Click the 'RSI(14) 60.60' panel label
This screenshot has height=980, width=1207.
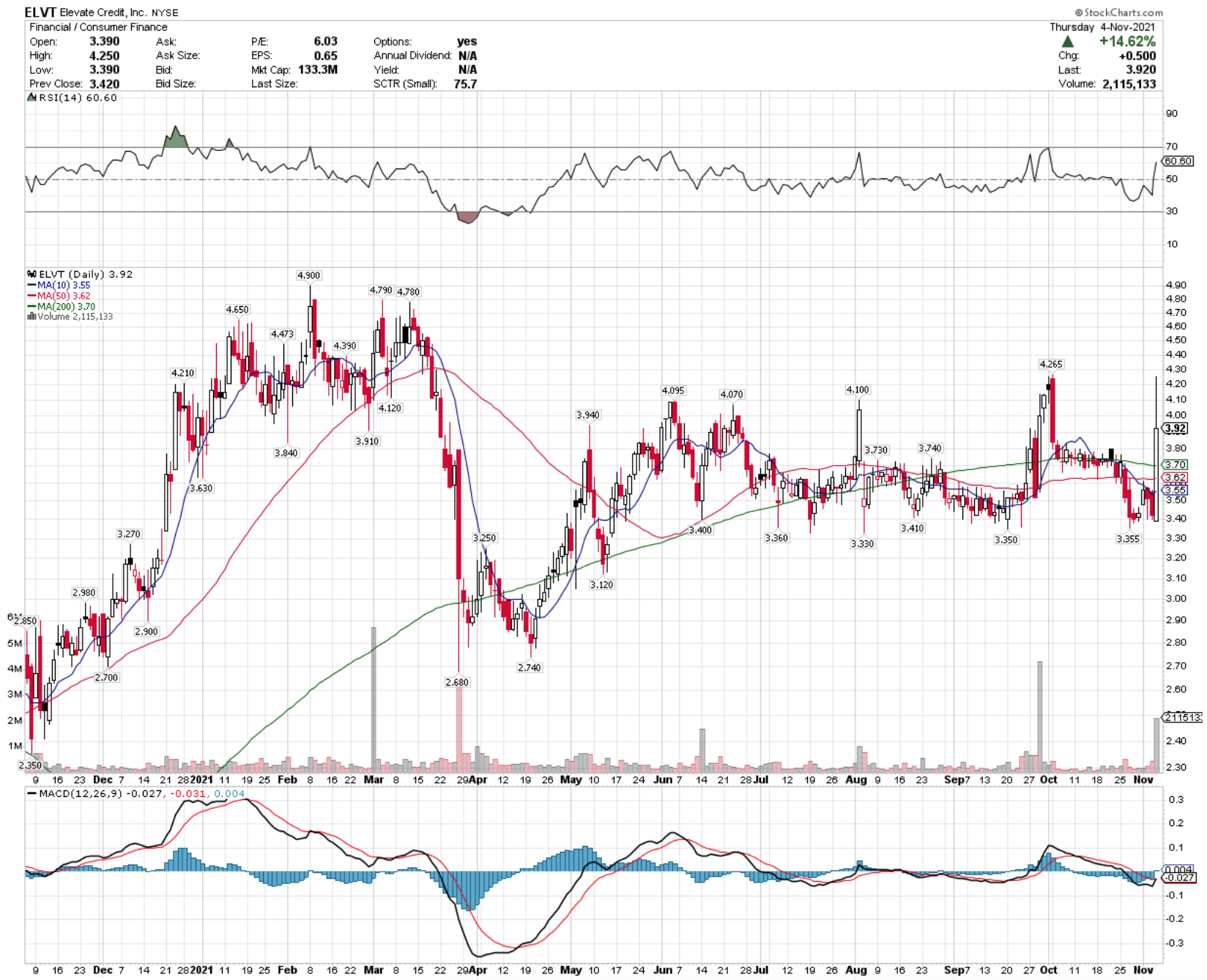coord(78,97)
